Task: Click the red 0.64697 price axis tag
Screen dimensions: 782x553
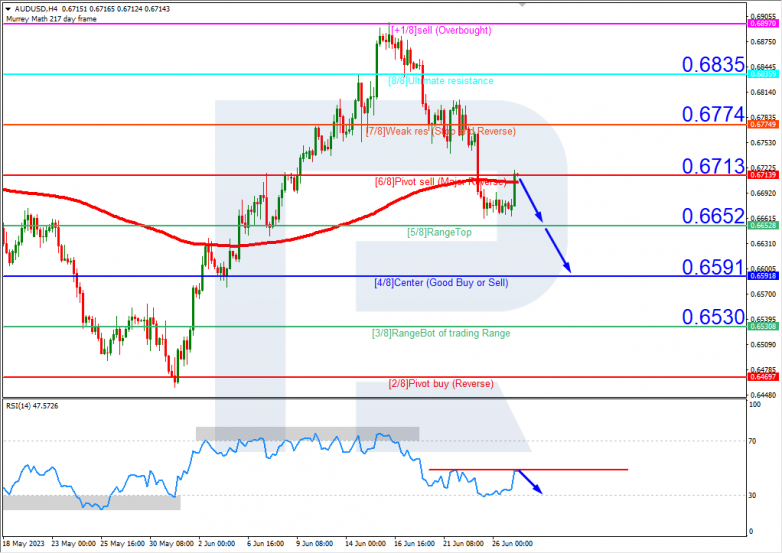Action: point(763,377)
